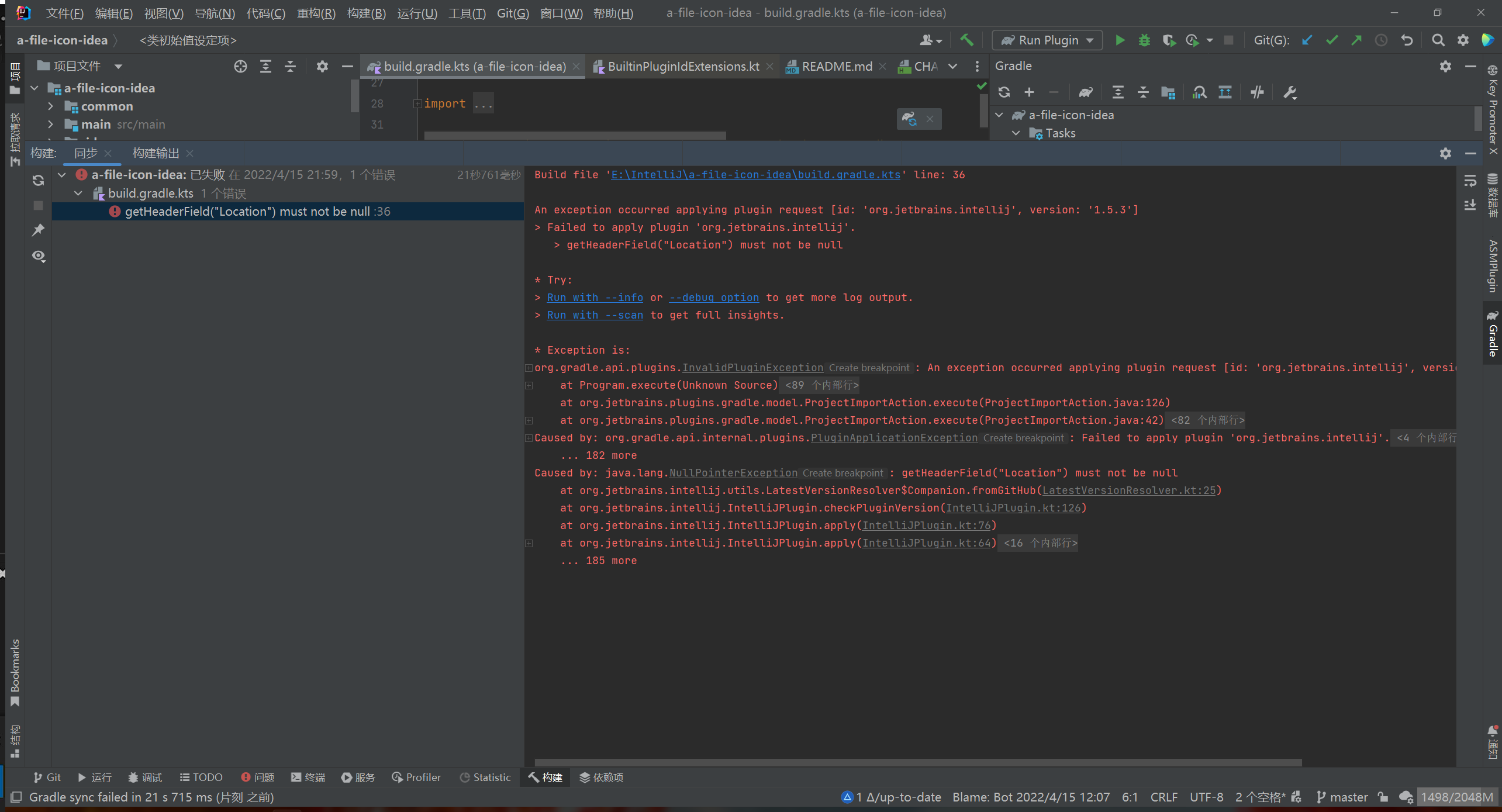Click the 1498/2048M memory indicator
Image resolution: width=1502 pixels, height=812 pixels.
1455,797
